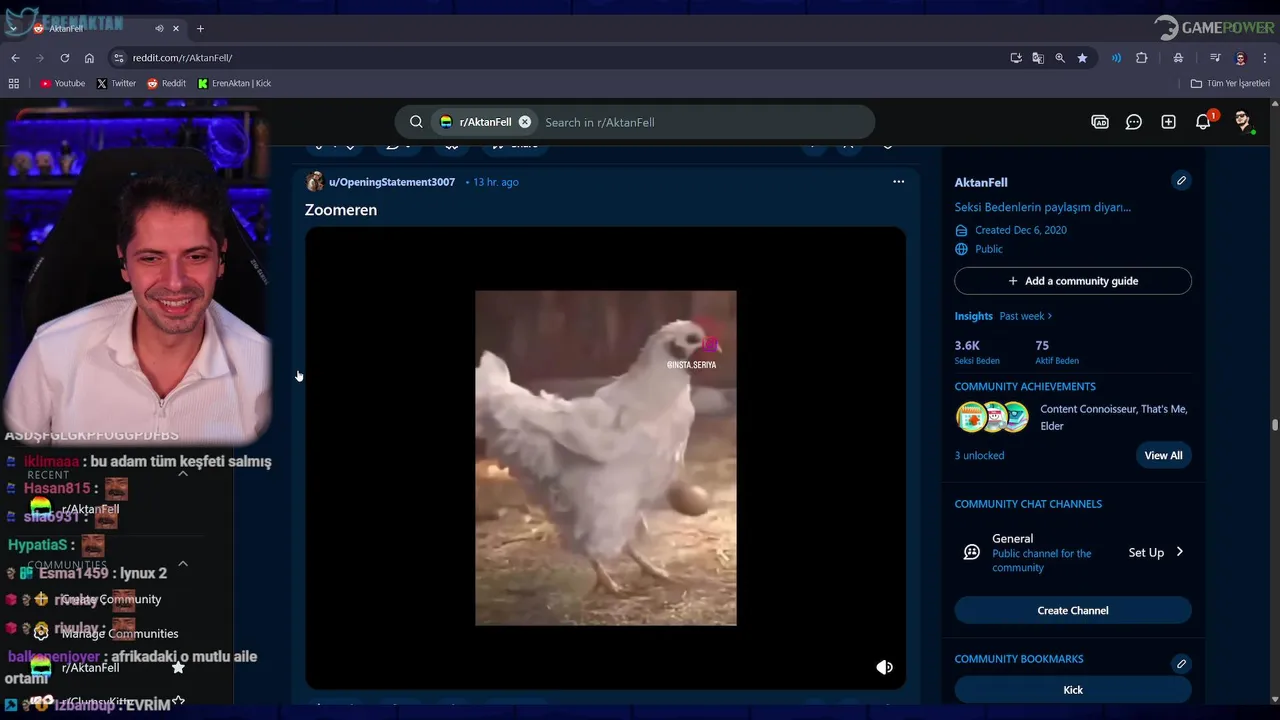Open the Reddit bookmark

166,84
